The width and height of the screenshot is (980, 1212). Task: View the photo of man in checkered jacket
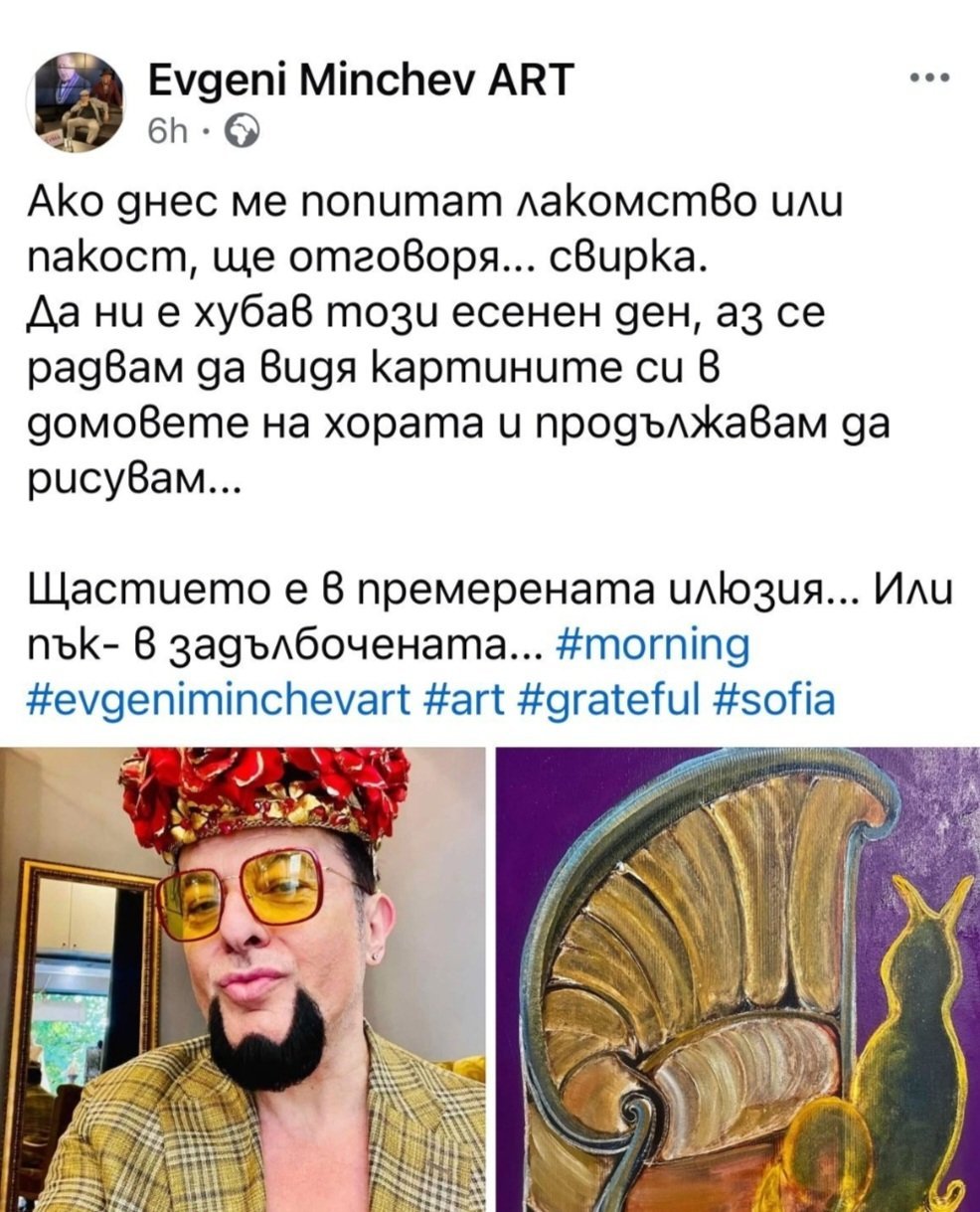[243, 979]
